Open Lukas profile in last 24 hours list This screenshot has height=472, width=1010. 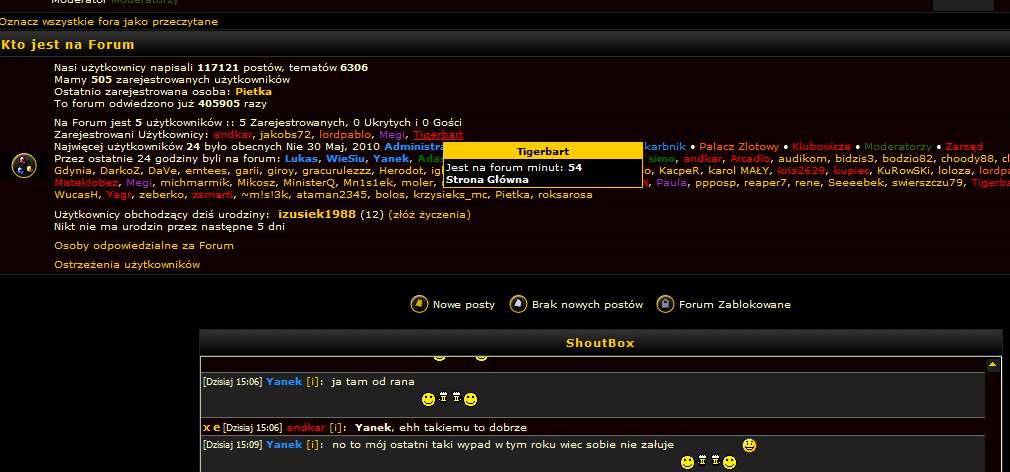click(x=301, y=158)
